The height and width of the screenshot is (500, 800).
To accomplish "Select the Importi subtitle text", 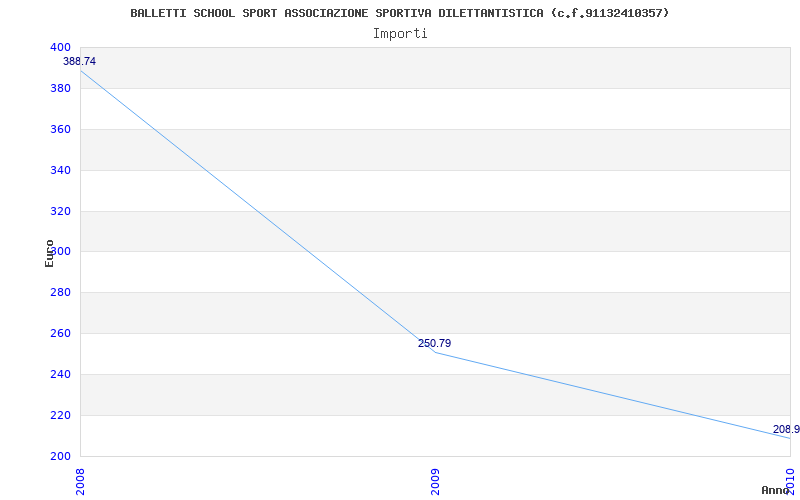I will coord(400,34).
